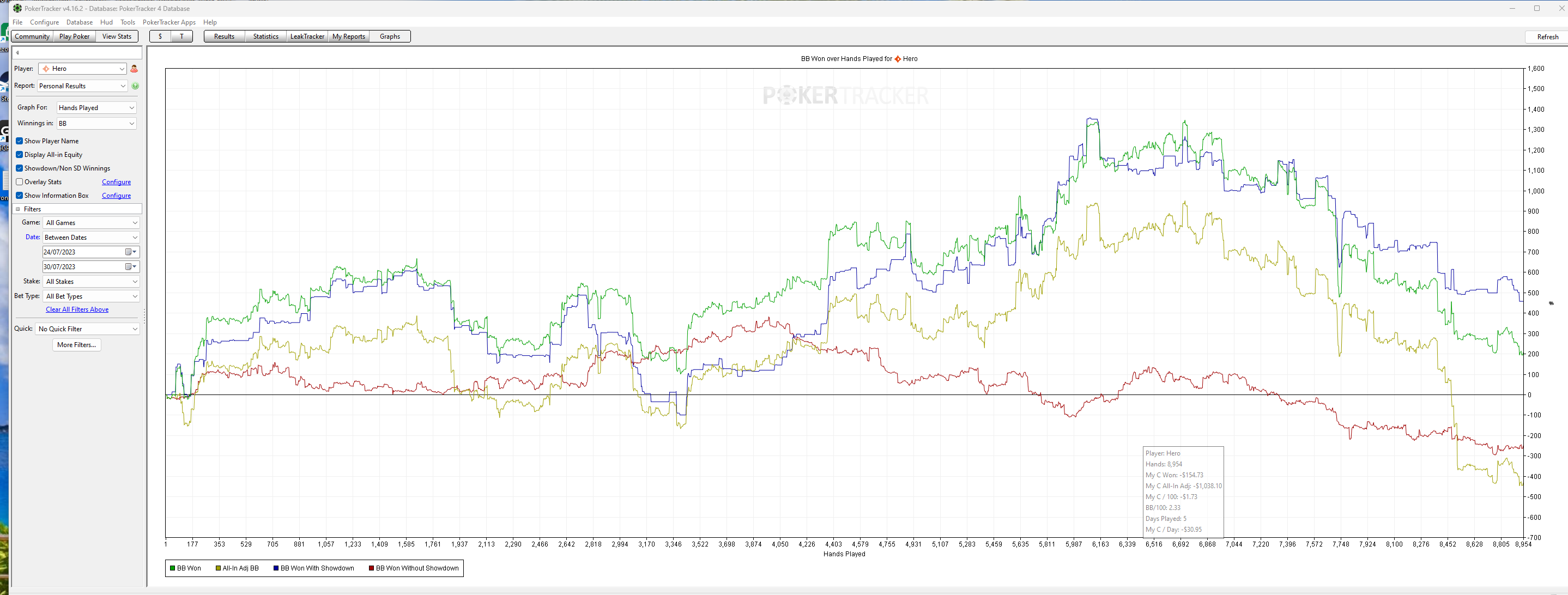Click the More Filters... button
This screenshot has width=1568, height=595.
77,345
